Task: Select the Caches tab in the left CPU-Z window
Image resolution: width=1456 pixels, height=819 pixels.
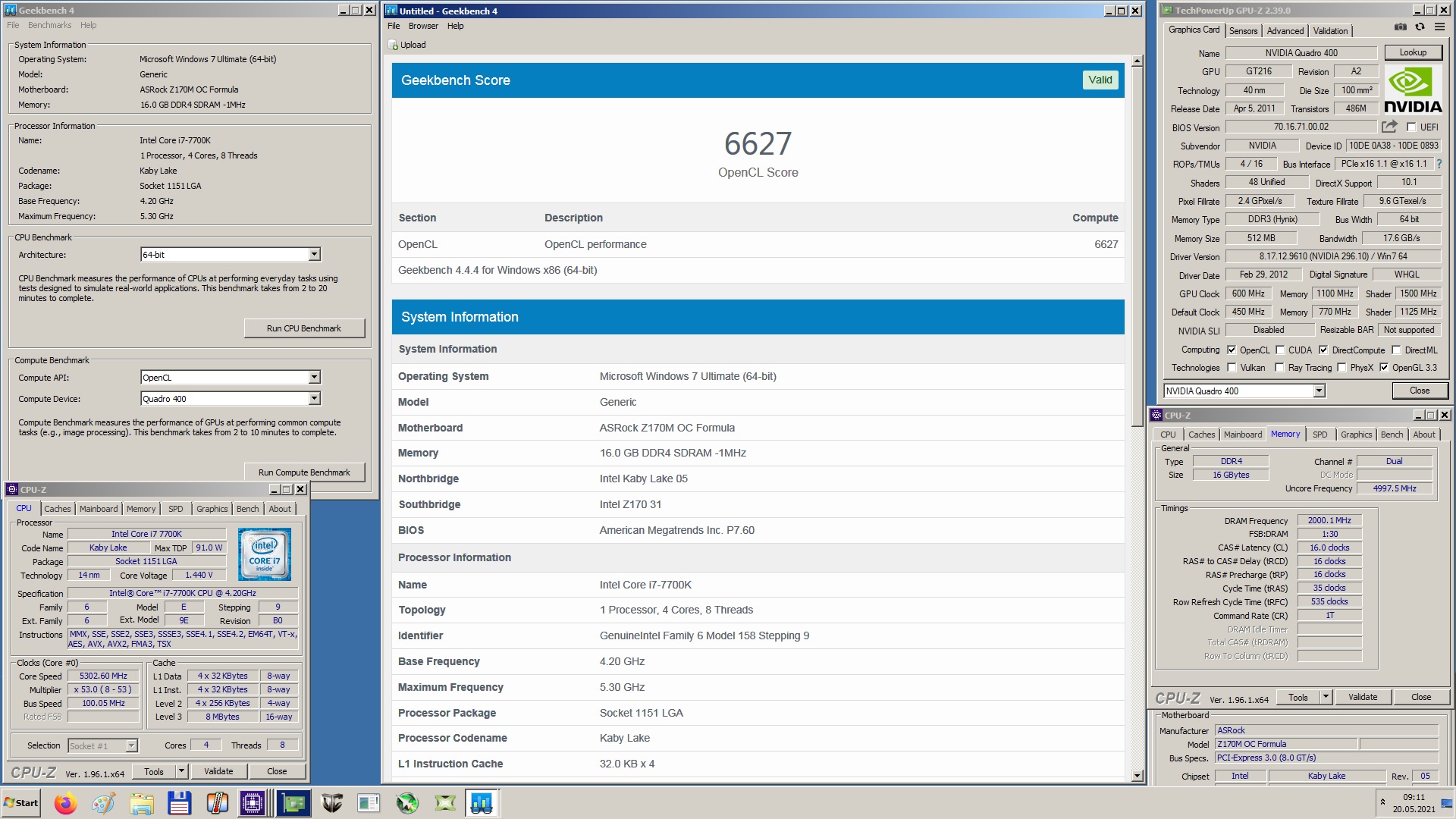Action: pos(57,510)
